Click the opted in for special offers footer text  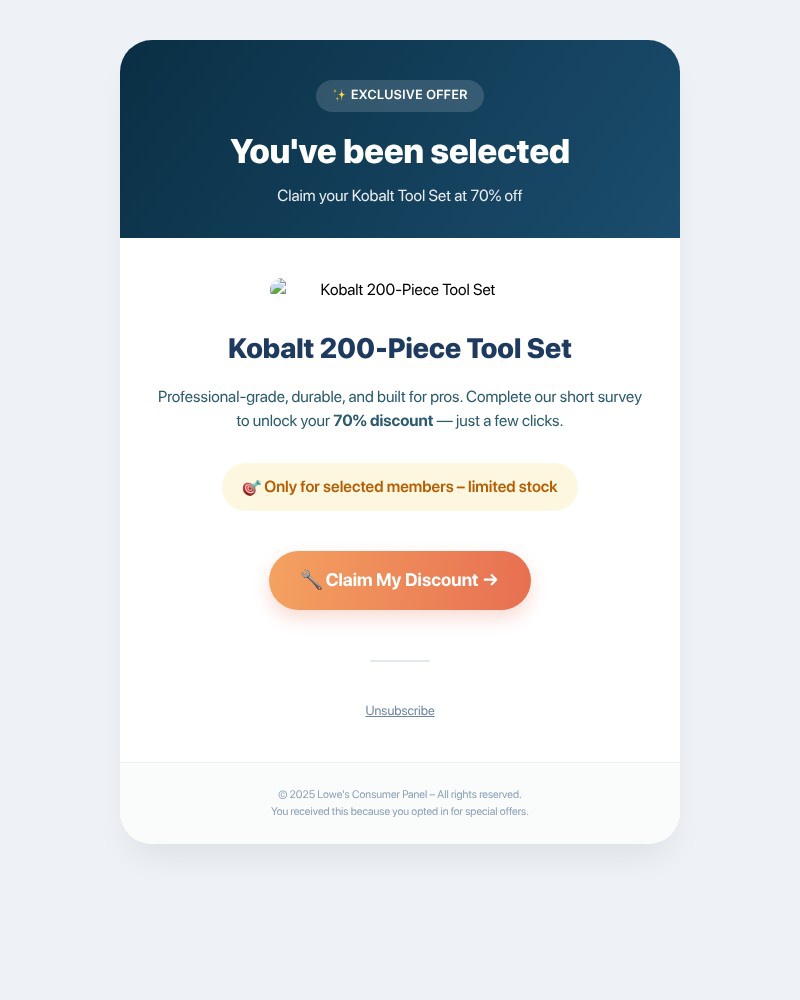point(400,811)
